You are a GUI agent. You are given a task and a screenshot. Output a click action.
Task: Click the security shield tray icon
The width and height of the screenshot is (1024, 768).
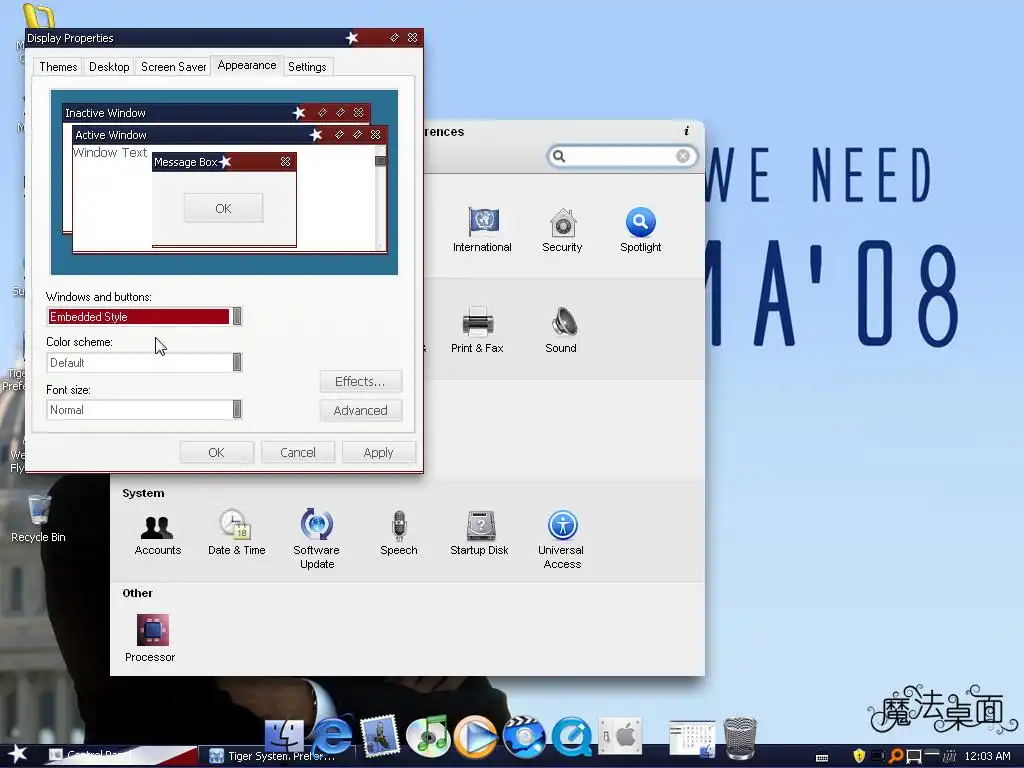pyautogui.click(x=859, y=756)
